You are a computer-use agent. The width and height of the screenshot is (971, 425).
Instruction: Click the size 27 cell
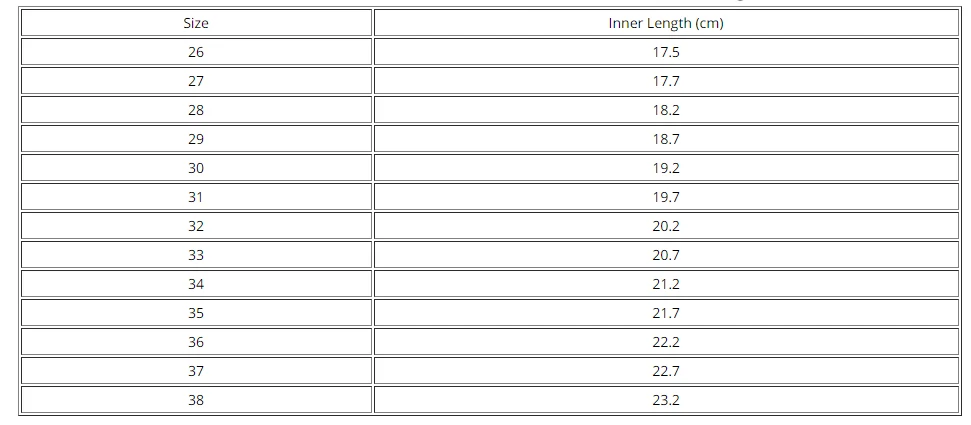click(x=196, y=81)
